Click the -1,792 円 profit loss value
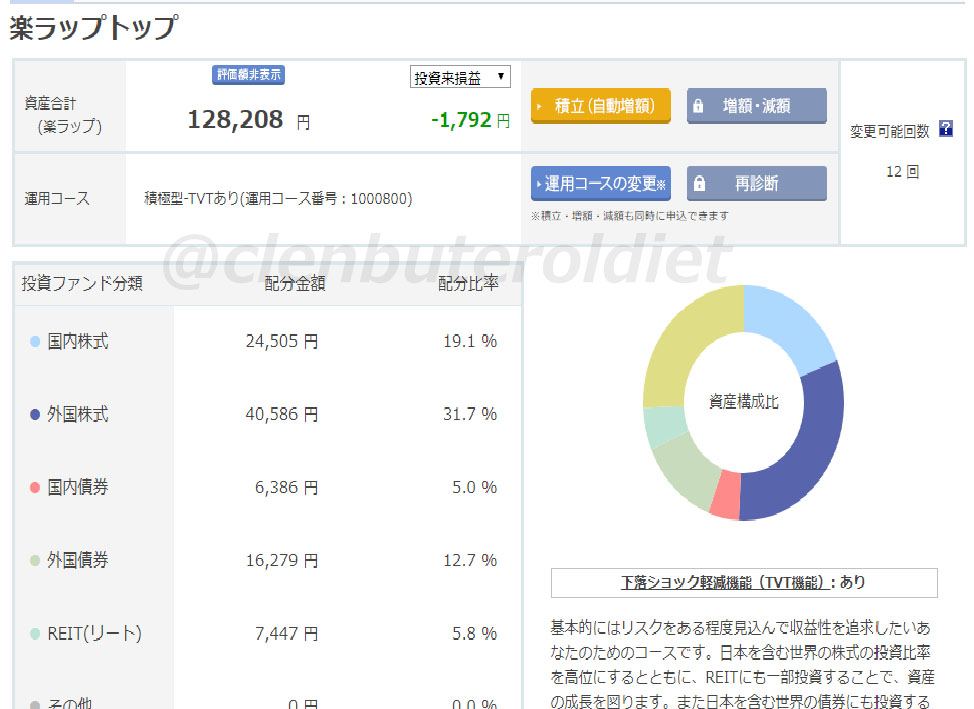Image resolution: width=974 pixels, height=709 pixels. (470, 120)
